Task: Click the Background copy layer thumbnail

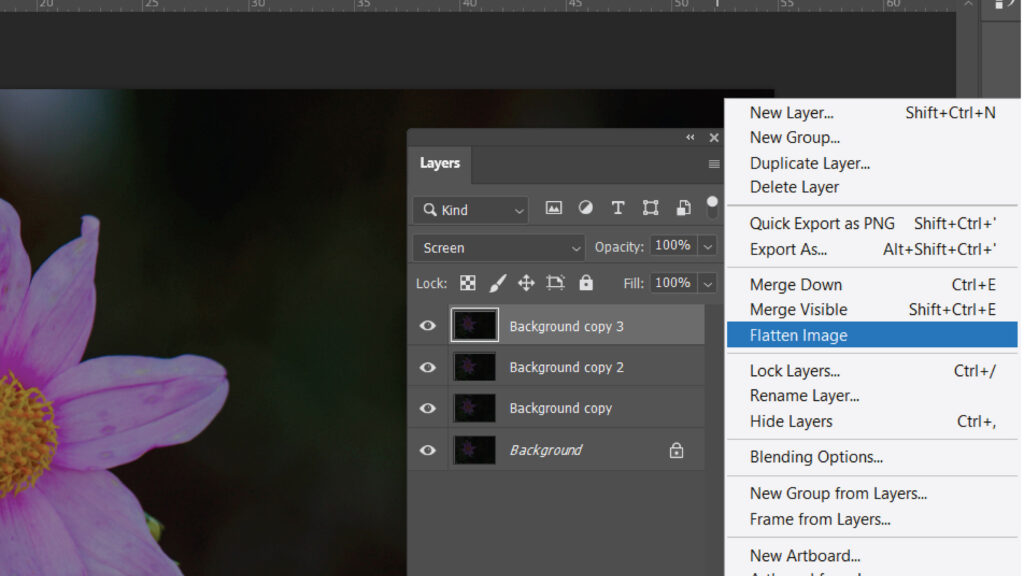Action: [474, 408]
